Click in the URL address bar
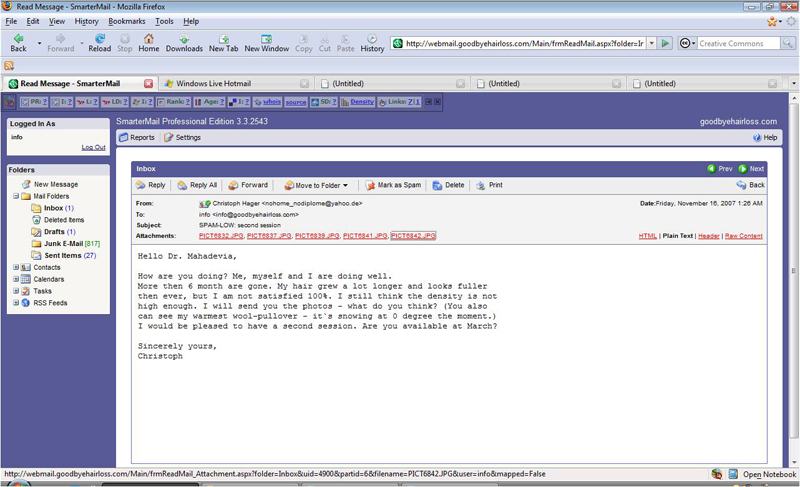800x487 pixels. [x=520, y=44]
